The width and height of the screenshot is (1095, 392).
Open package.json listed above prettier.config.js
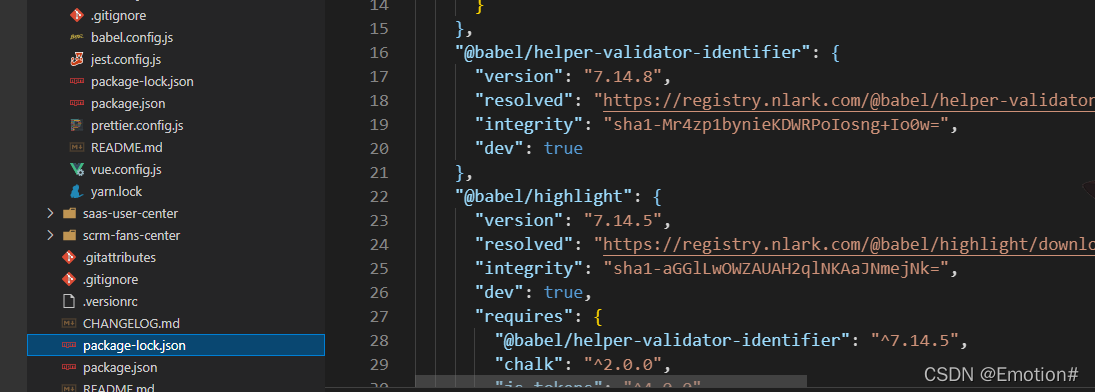point(128,104)
